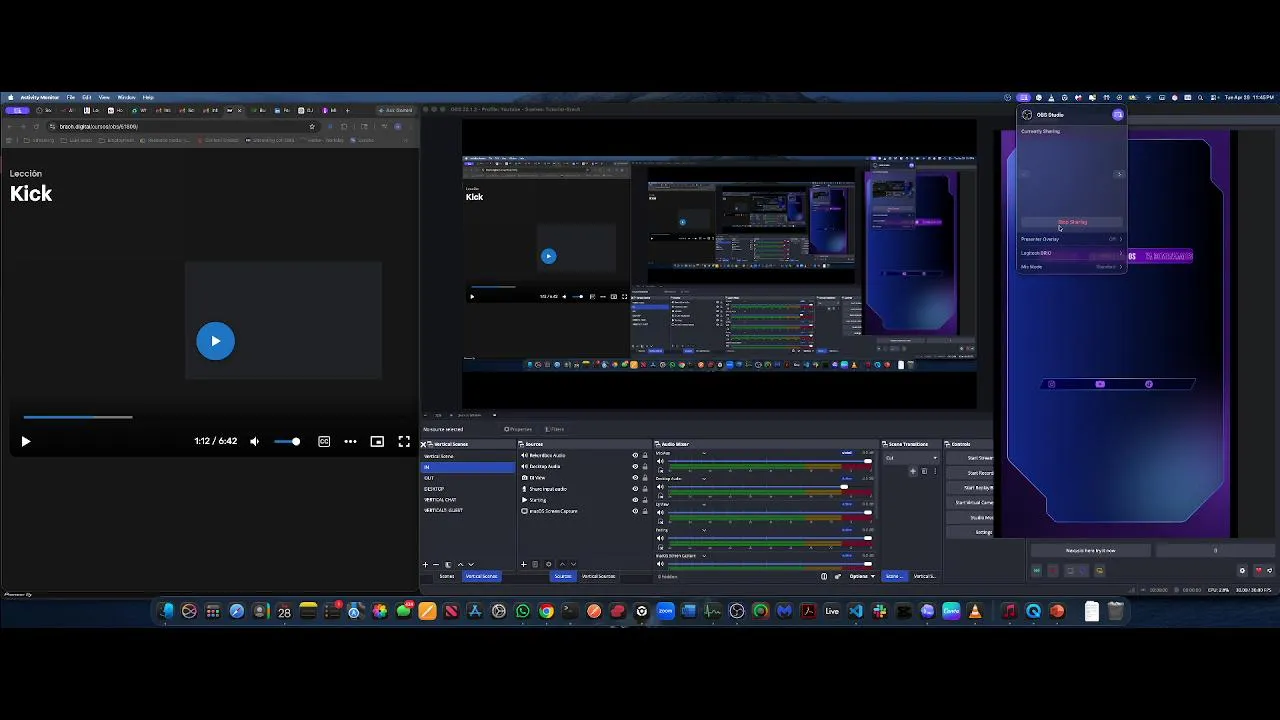The image size is (1280, 720).
Task: Mute the lesson video with the speaker icon
Action: pos(254,441)
